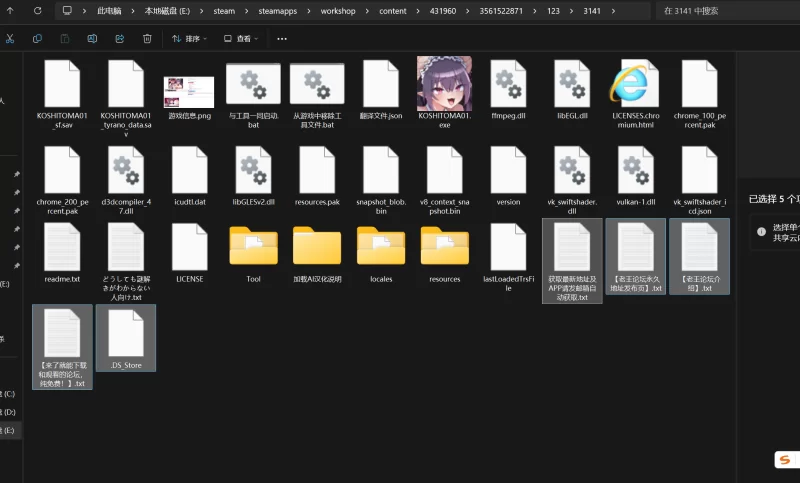Viewport: 800px width, 483px height.
Task: Click '431960' in the address breadcrumb
Action: click(x=443, y=11)
